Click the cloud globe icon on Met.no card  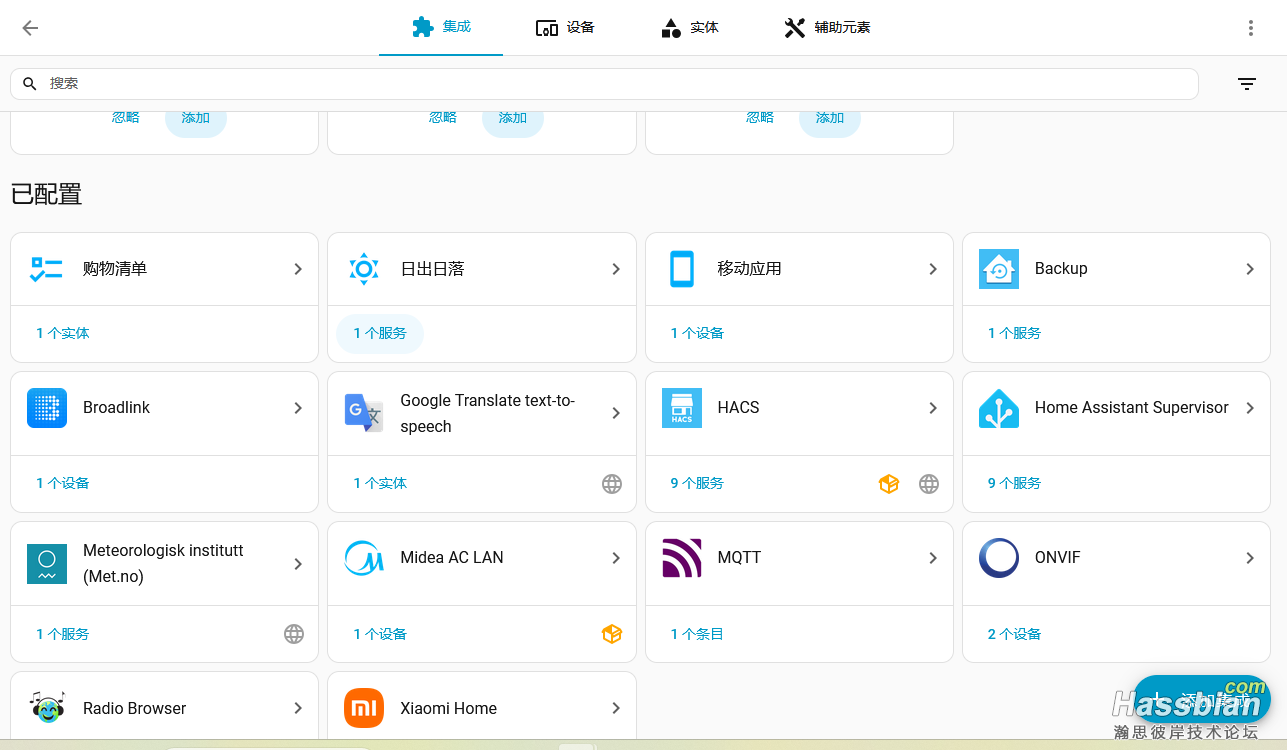tap(294, 634)
